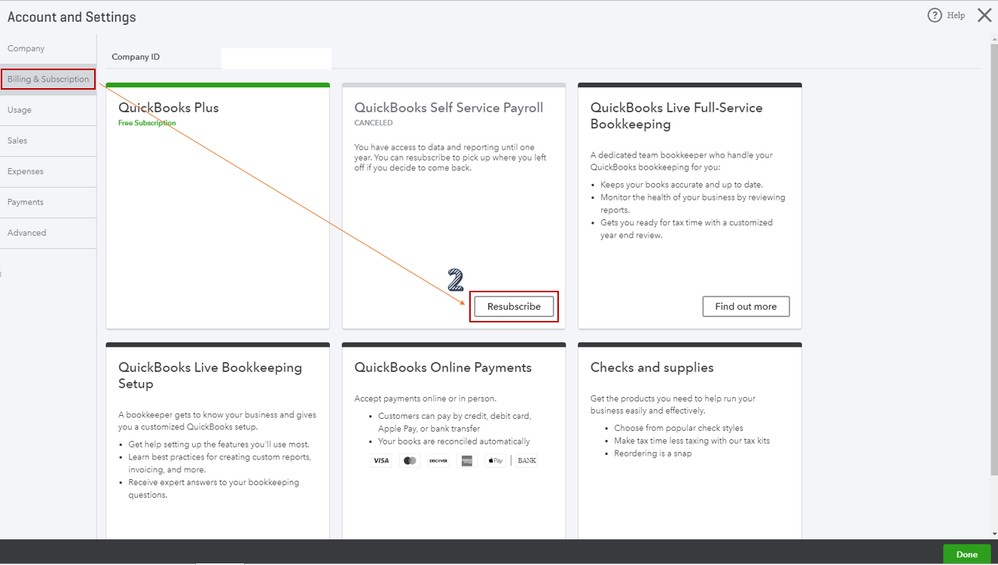Screen dimensions: 998x565
Task: Click the QuickBooks Plus card title
Action: [169, 108]
